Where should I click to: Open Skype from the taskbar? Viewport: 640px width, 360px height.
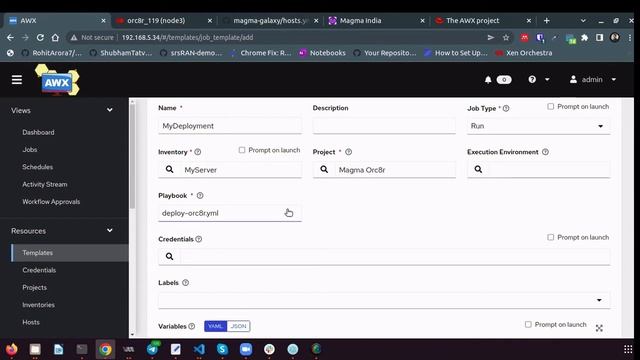[222, 349]
